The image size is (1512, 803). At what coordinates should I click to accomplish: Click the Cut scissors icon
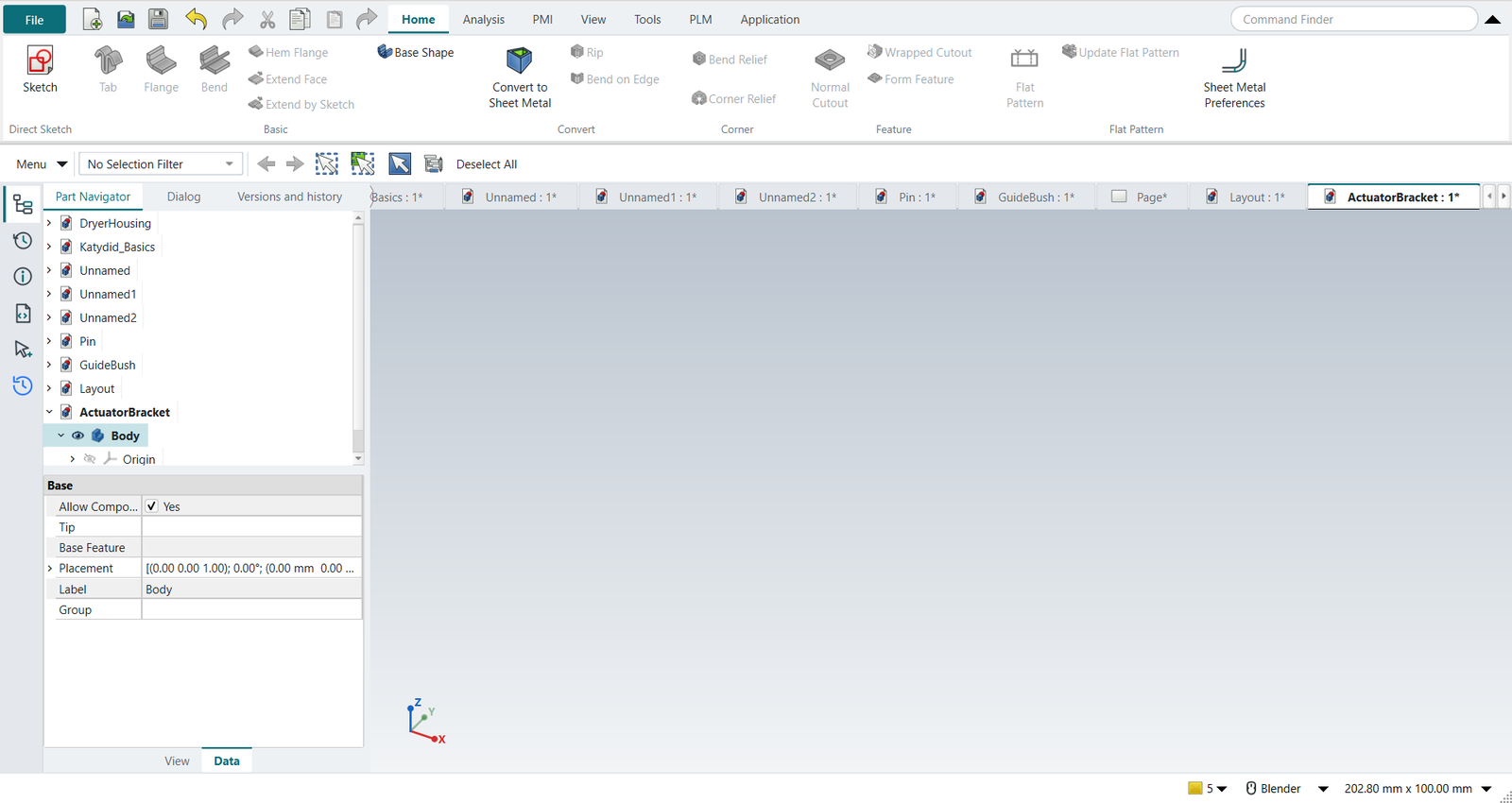tap(267, 19)
